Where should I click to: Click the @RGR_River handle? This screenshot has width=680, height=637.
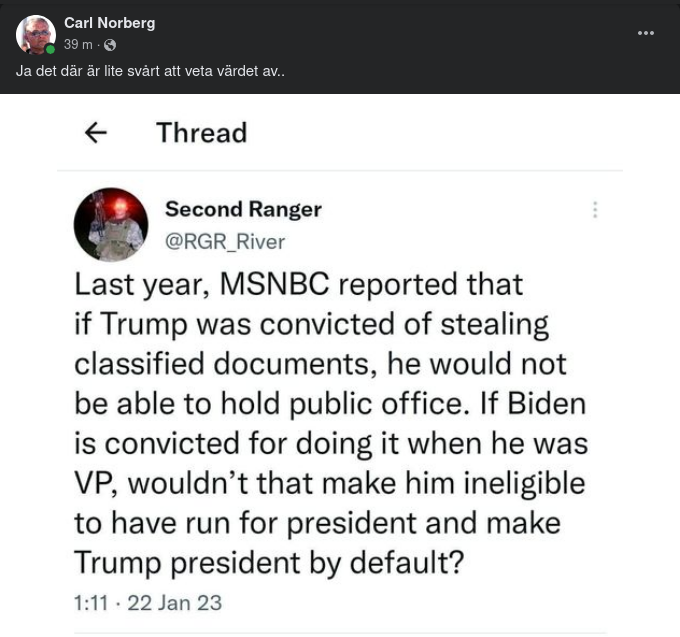tap(225, 241)
